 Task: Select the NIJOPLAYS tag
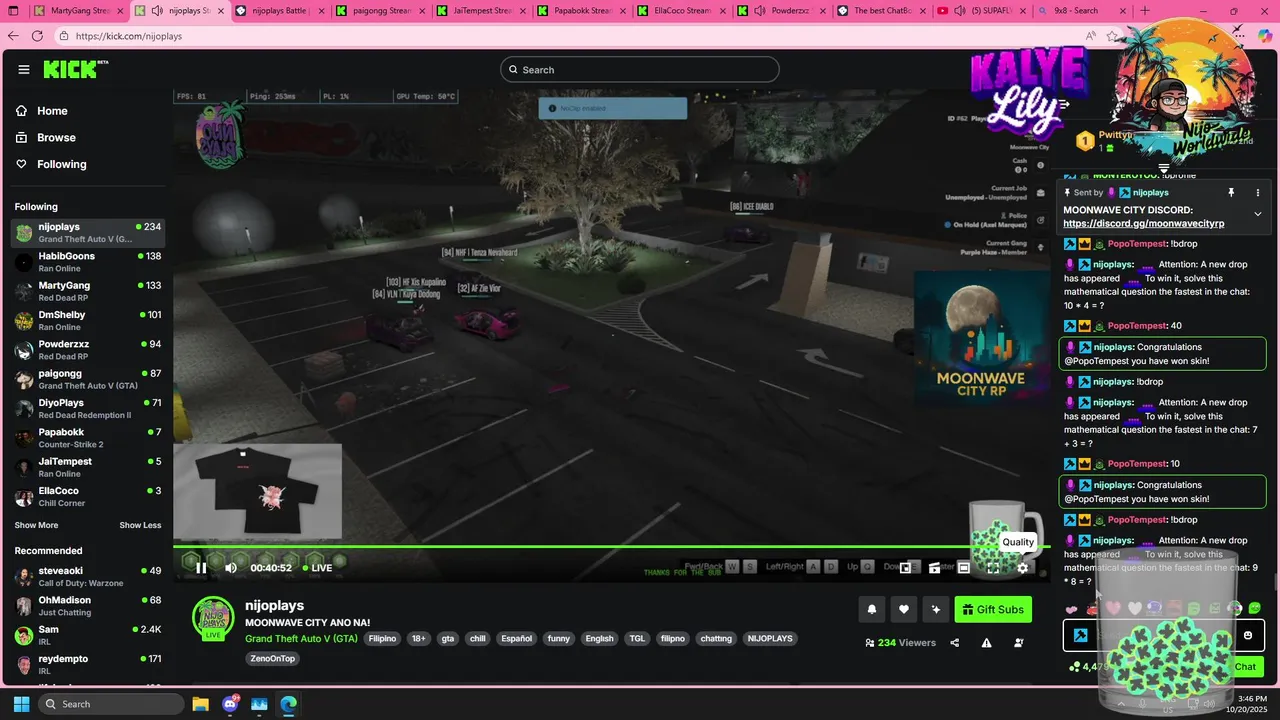770,638
